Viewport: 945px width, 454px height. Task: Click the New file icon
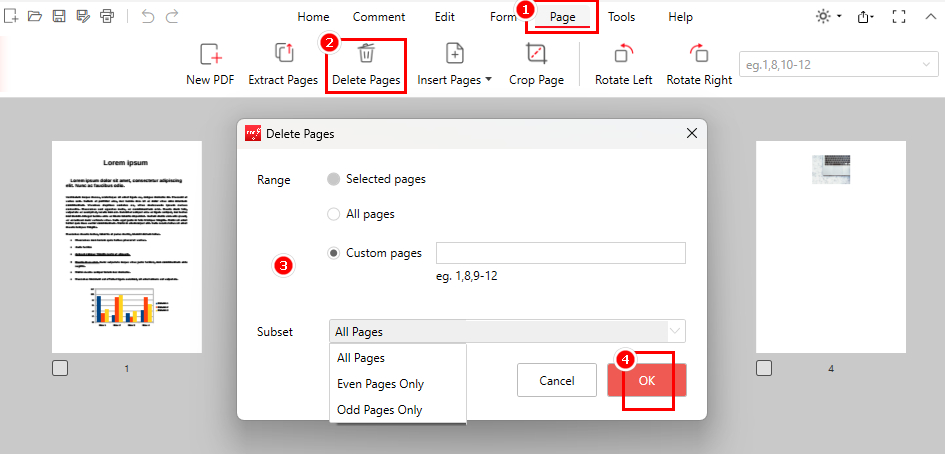[x=11, y=16]
